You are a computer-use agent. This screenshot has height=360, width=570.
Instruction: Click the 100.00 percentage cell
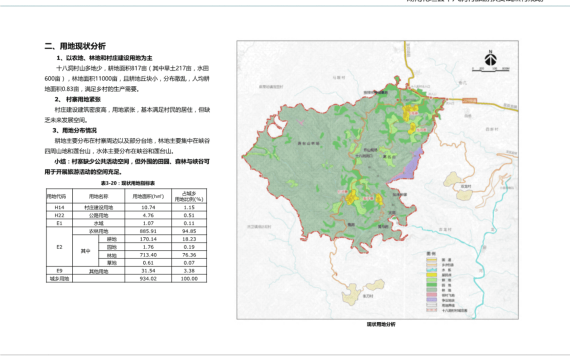[x=189, y=279]
